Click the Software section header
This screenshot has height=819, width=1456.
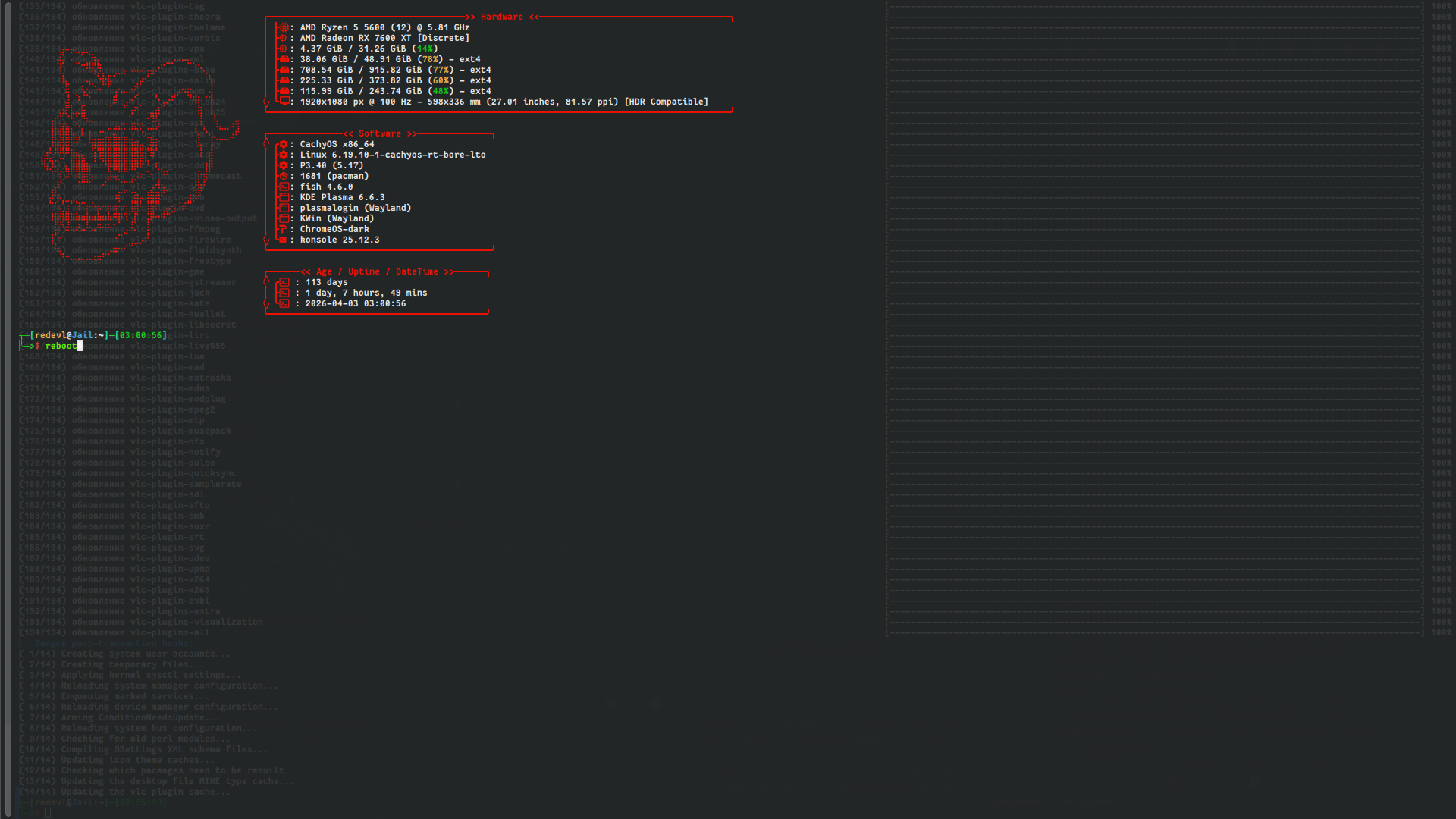pyautogui.click(x=379, y=133)
